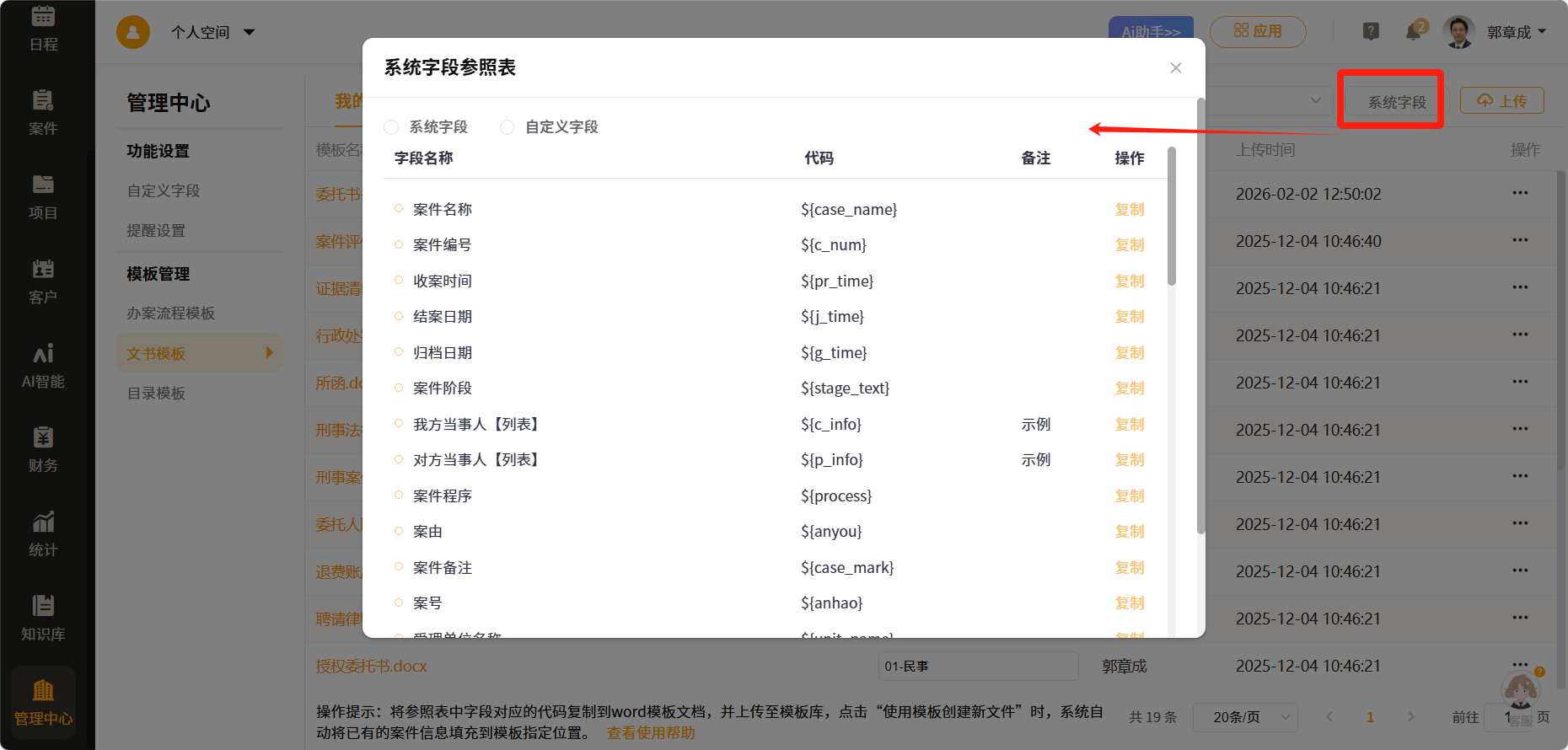The image size is (1568, 750).
Task: Select 目录模板 in the left menu
Action: (156, 394)
